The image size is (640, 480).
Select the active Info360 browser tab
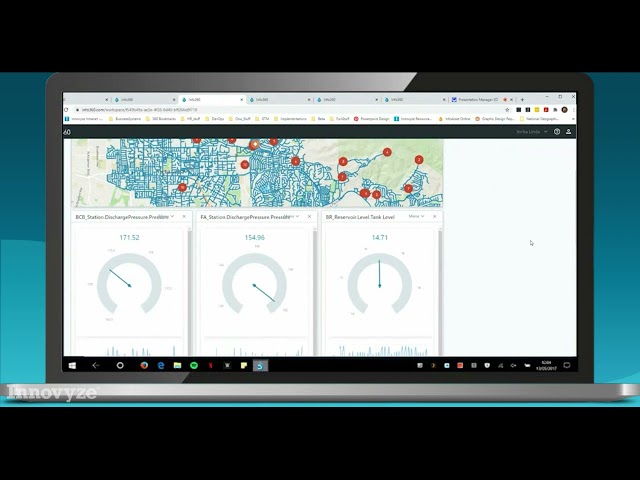211,100
